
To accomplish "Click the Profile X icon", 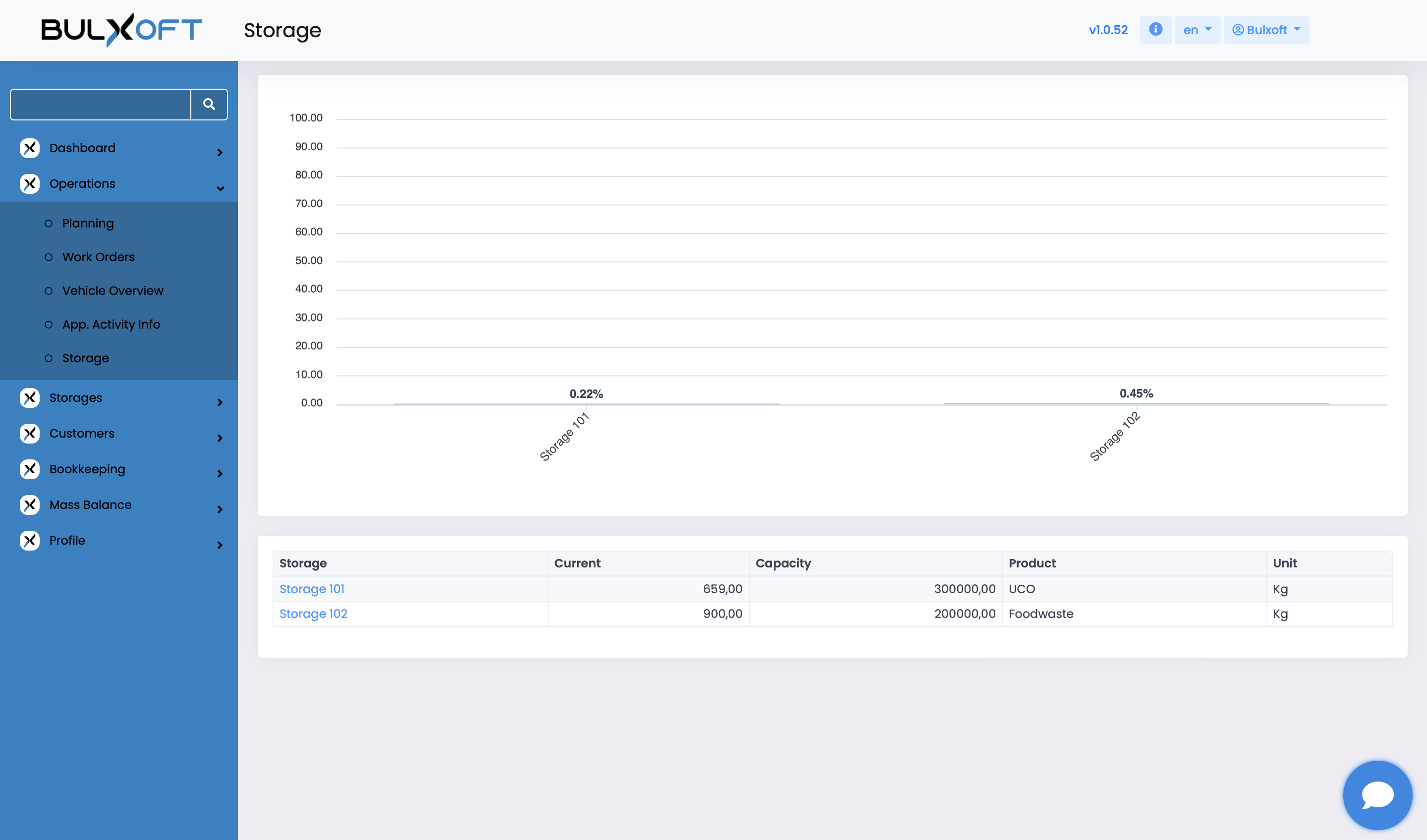I will tap(30, 541).
